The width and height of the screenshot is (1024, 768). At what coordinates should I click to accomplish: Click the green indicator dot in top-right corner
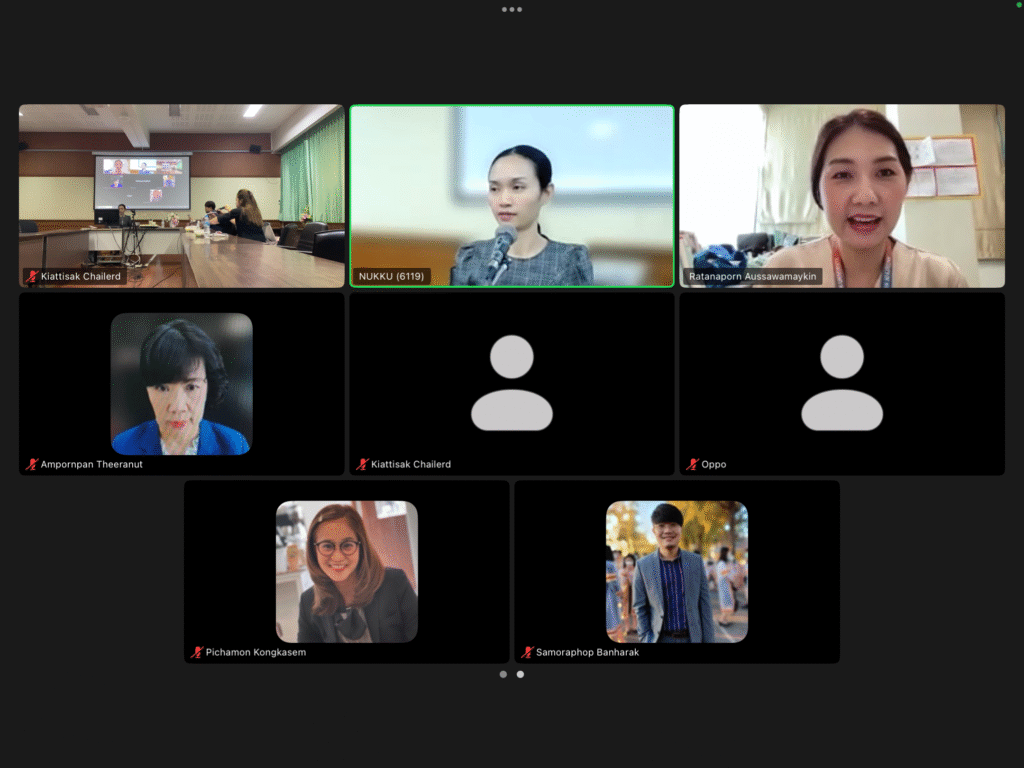click(1018, 6)
